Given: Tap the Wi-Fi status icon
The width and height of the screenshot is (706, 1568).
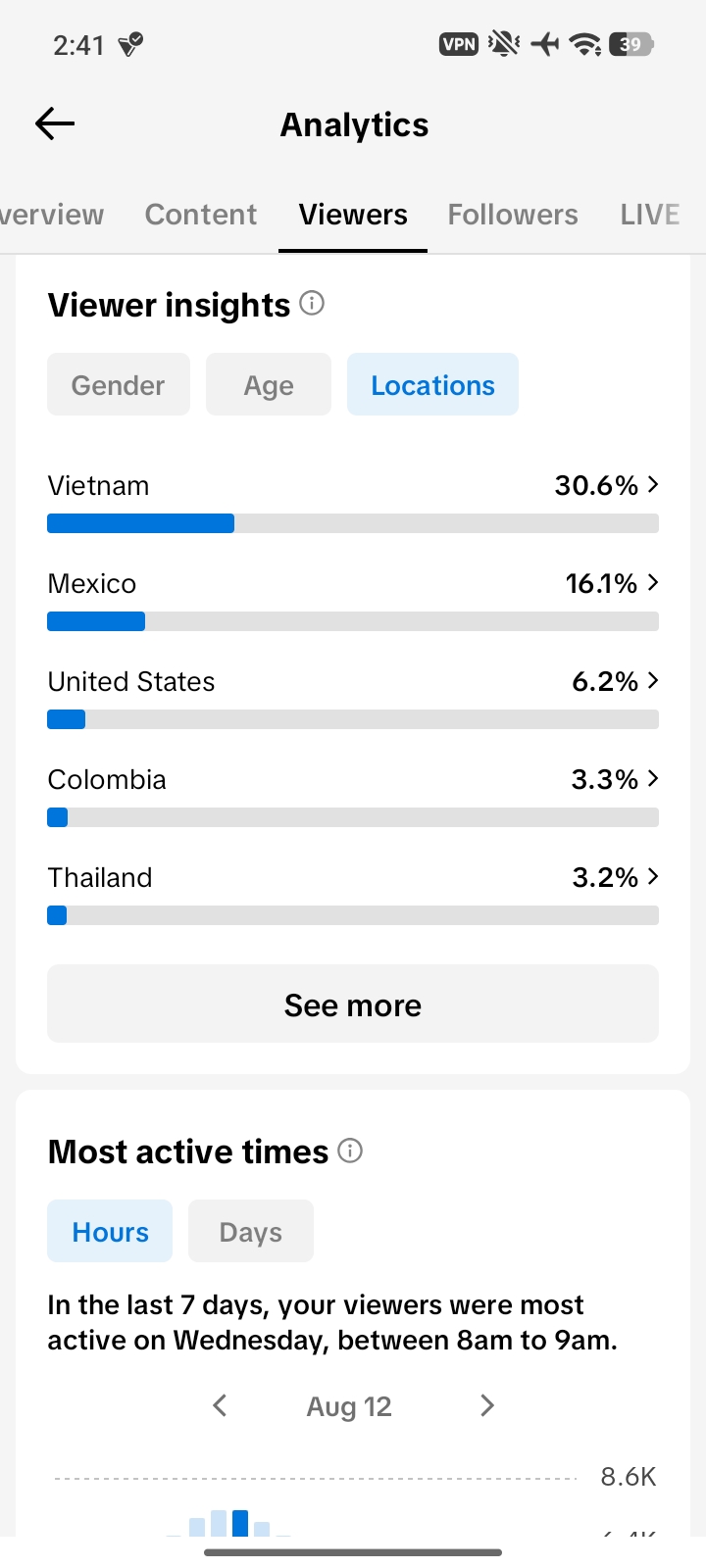Looking at the screenshot, I should point(585,44).
